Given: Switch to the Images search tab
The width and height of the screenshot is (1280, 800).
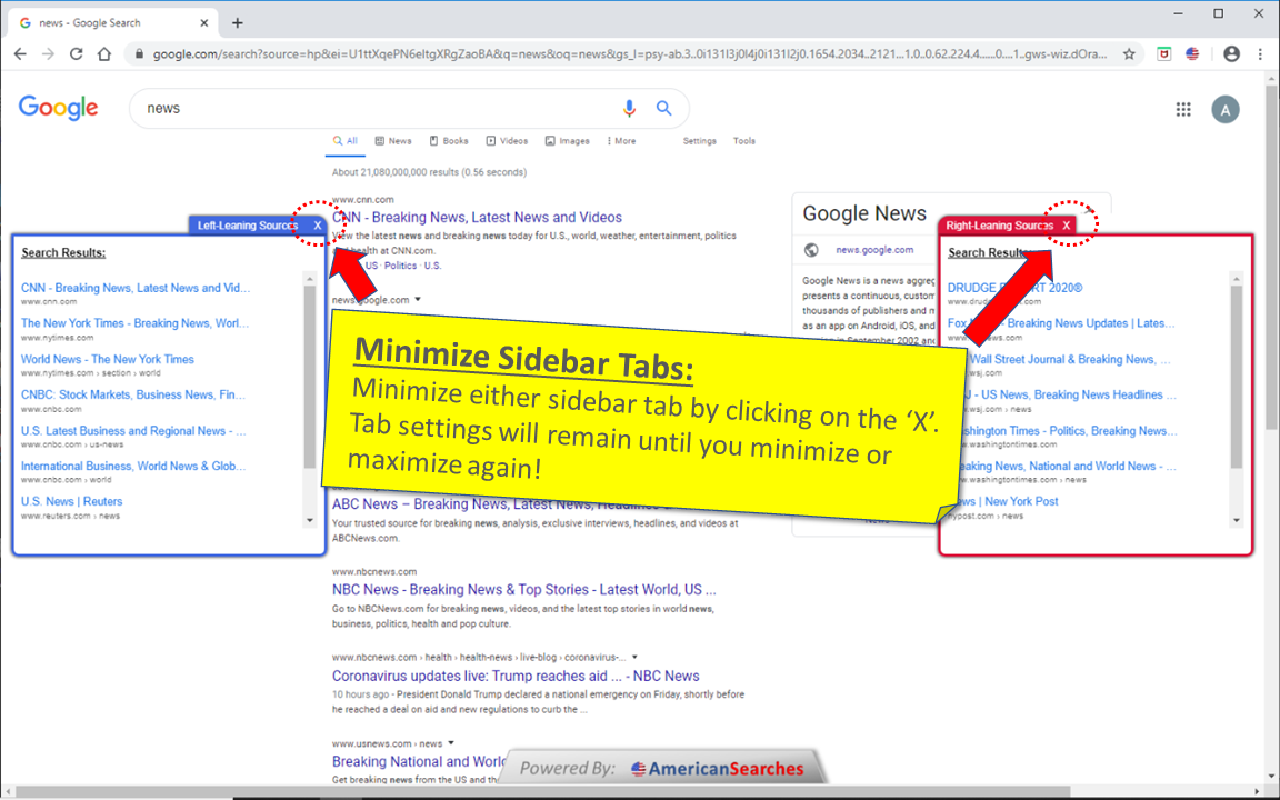Looking at the screenshot, I should pos(567,141).
